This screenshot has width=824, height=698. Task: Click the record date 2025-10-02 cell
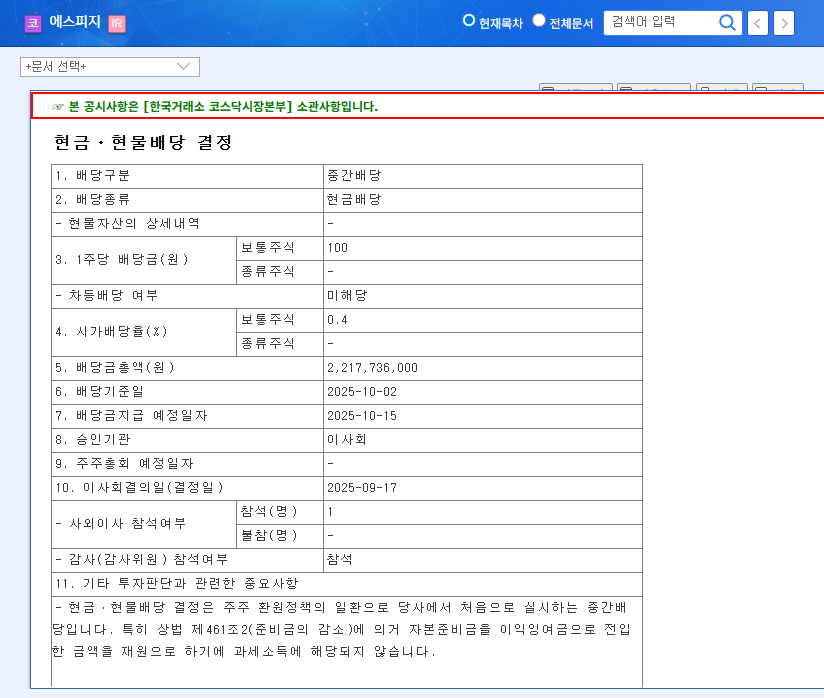coord(360,392)
